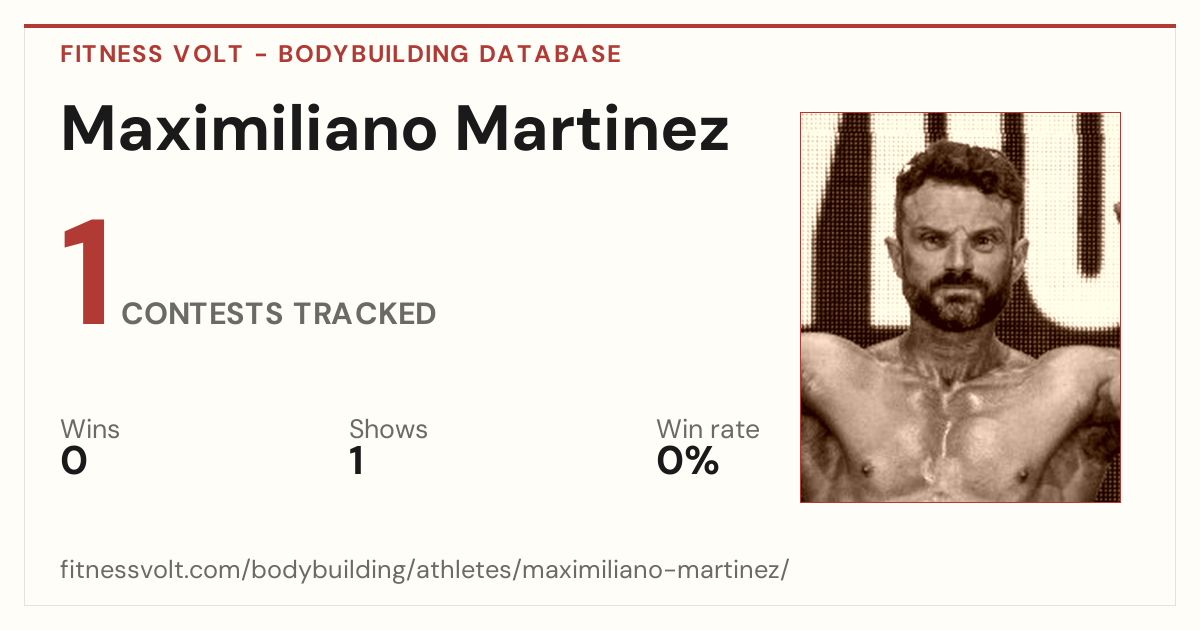Click the word TRACKED in gray caption
Image resolution: width=1200 pixels, height=630 pixels.
coord(365,314)
